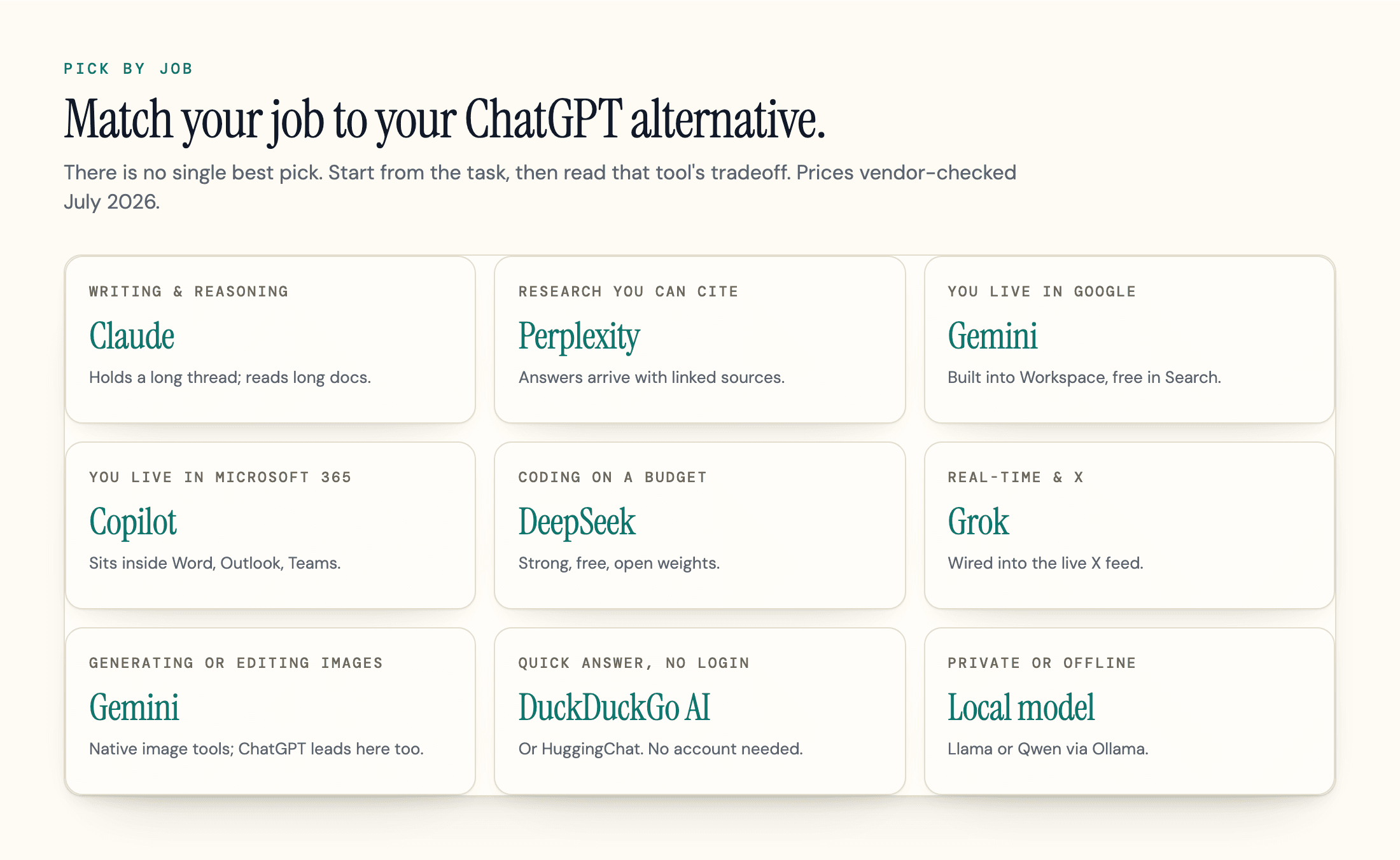Open the Grok card heading
The image size is (1400, 860).
(978, 522)
